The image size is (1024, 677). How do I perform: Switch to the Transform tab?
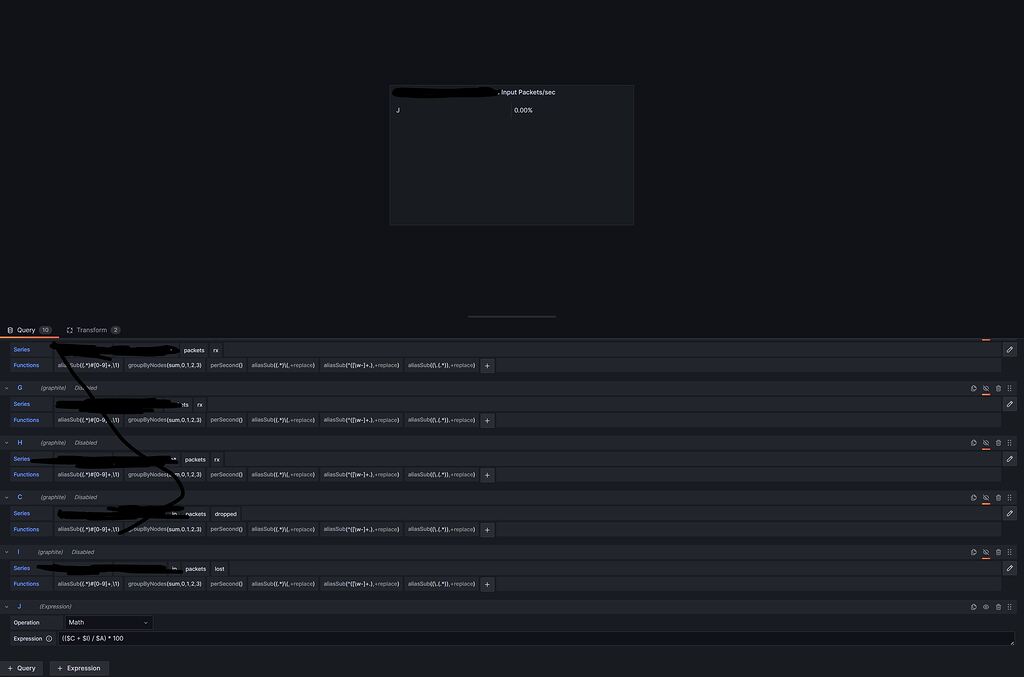point(91,329)
